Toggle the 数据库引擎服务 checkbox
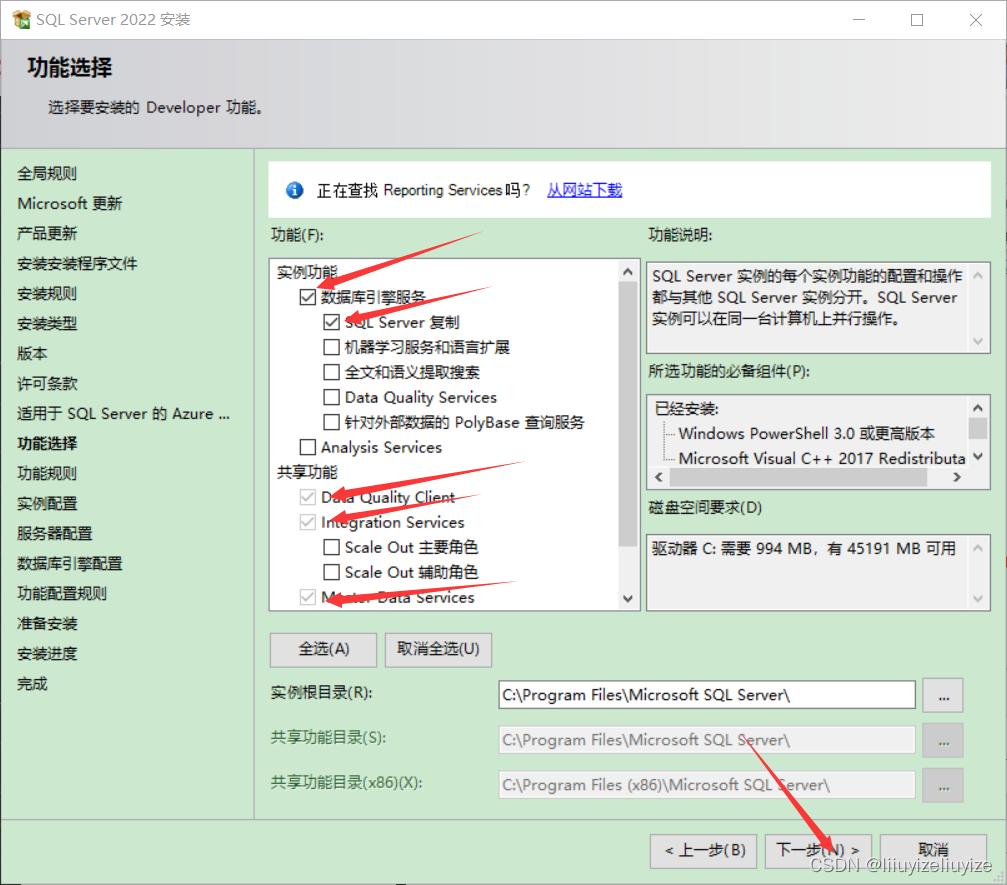The width and height of the screenshot is (1007, 885). [x=308, y=297]
